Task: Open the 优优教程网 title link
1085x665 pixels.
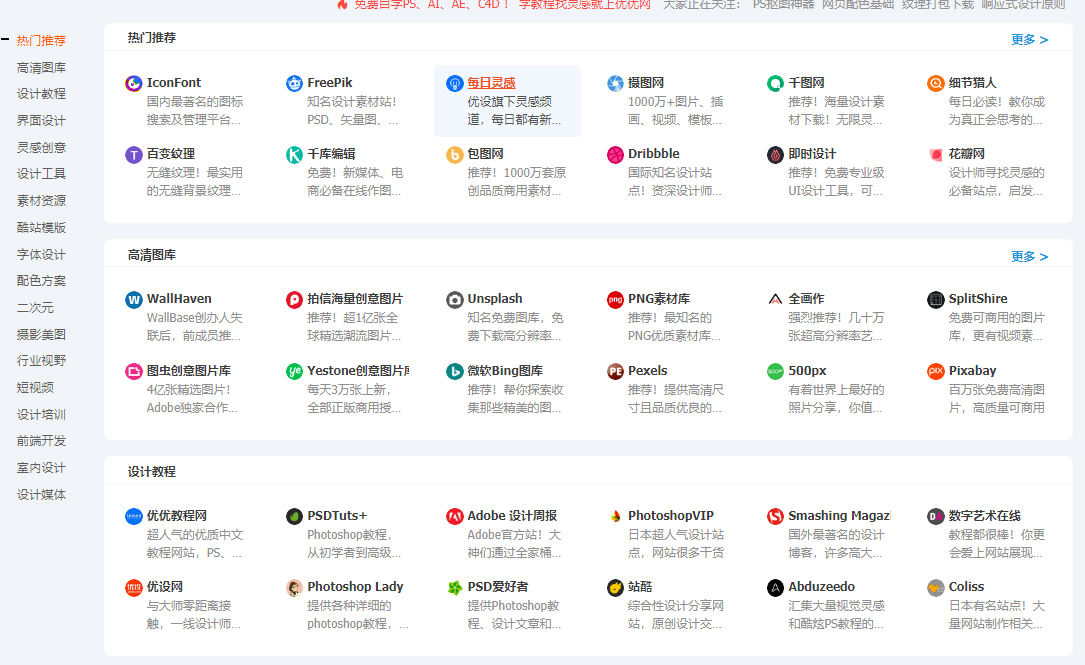Action: point(176,516)
